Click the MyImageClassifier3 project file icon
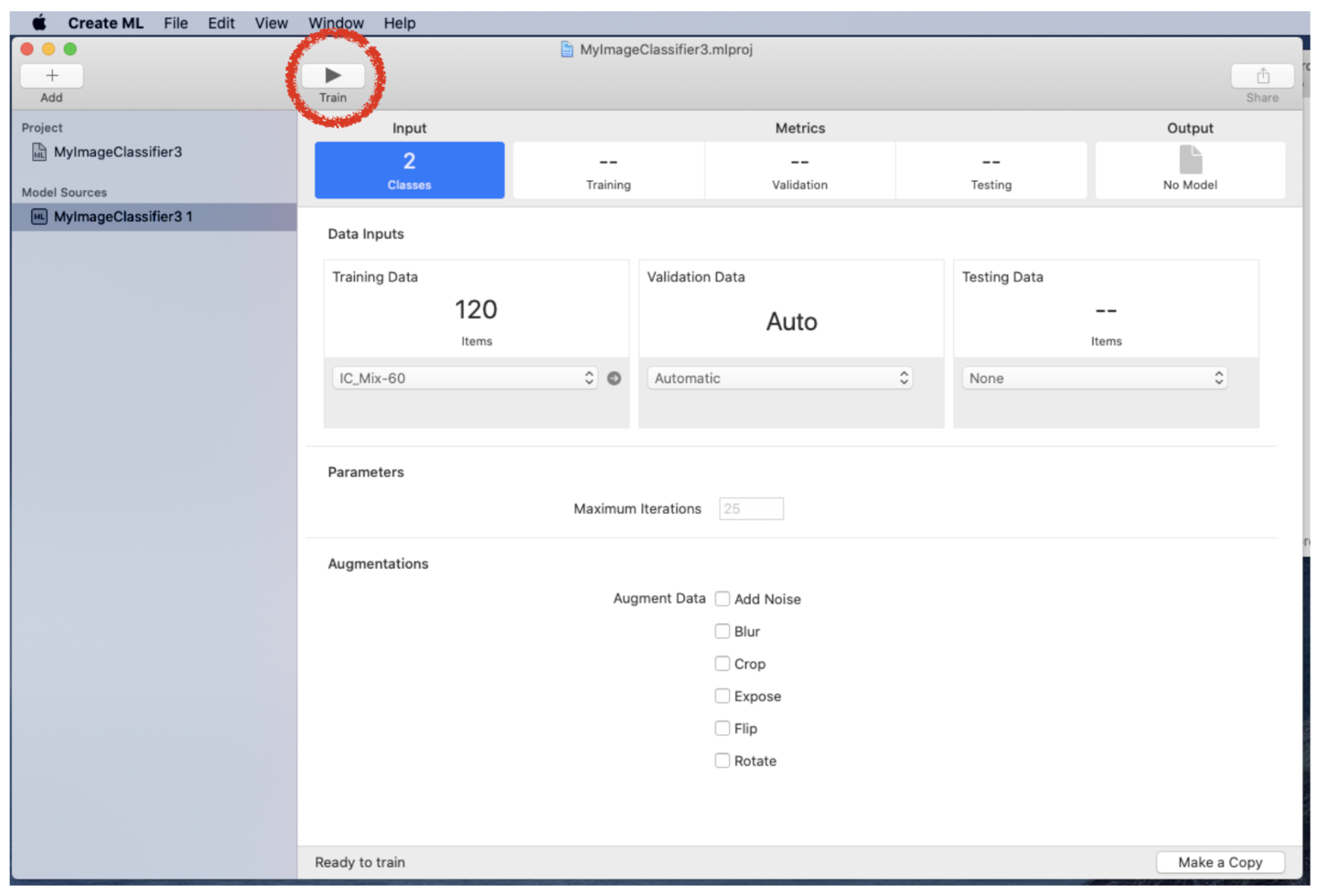The width and height of the screenshot is (1317, 896). click(39, 153)
